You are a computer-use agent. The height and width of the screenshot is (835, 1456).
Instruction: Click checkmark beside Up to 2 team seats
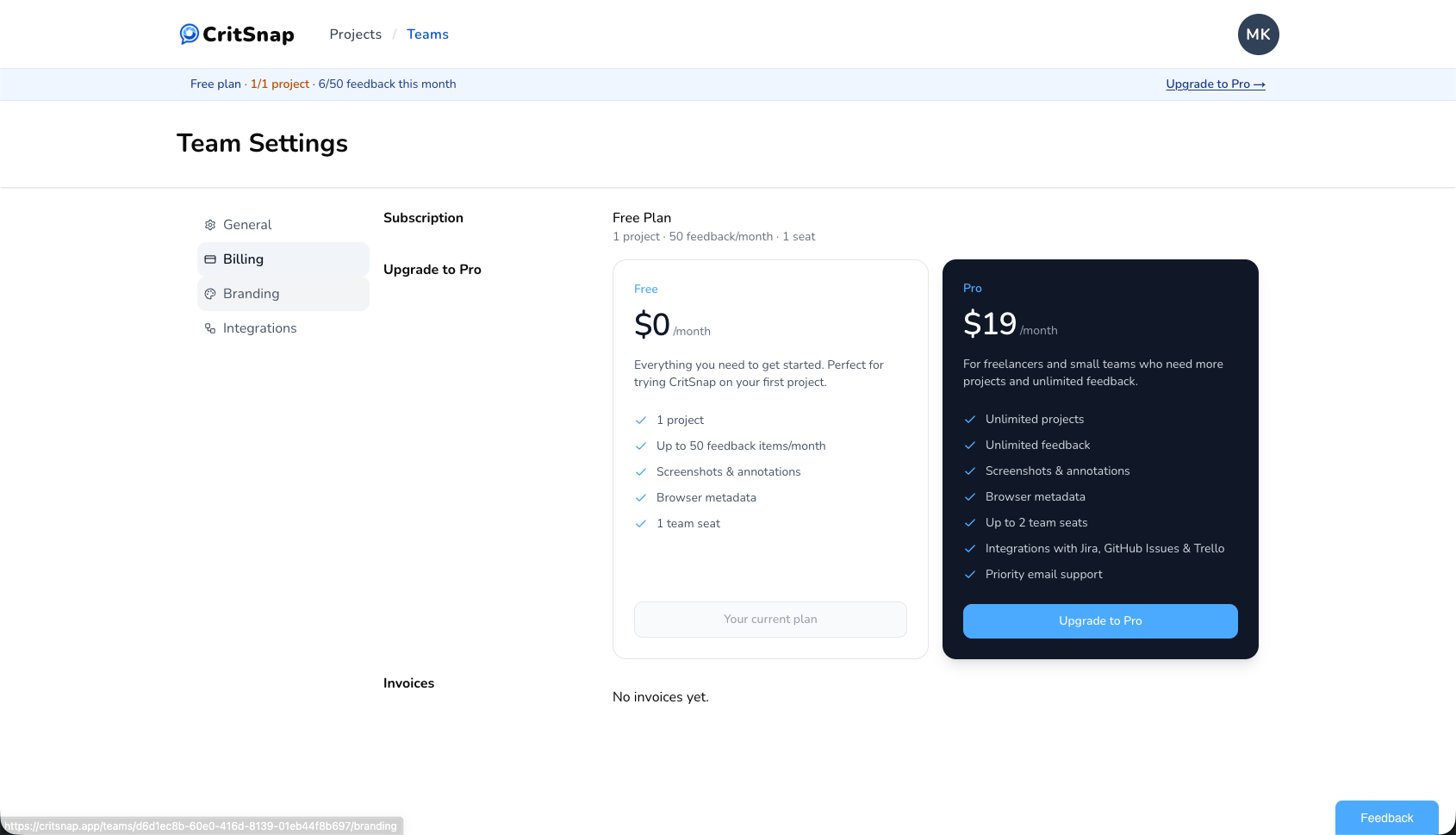tap(970, 523)
